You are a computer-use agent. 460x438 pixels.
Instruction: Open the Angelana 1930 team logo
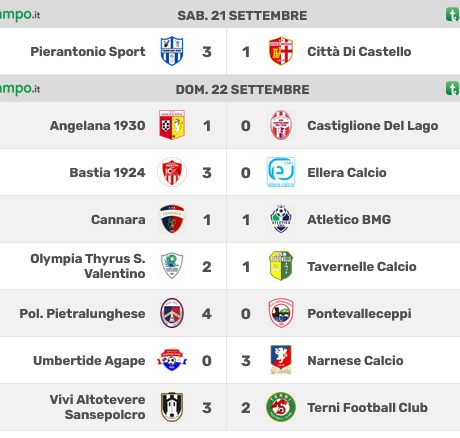coord(172,125)
